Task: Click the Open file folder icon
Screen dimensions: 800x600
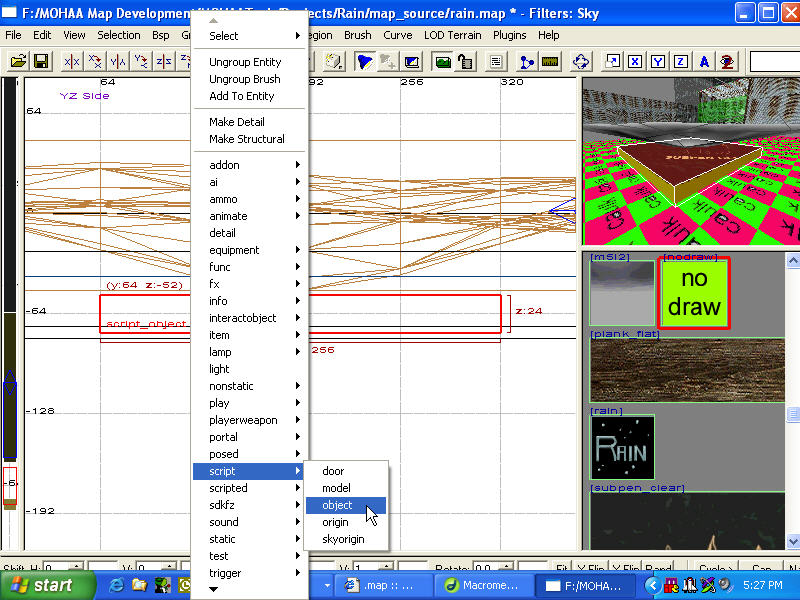Action: (18, 62)
